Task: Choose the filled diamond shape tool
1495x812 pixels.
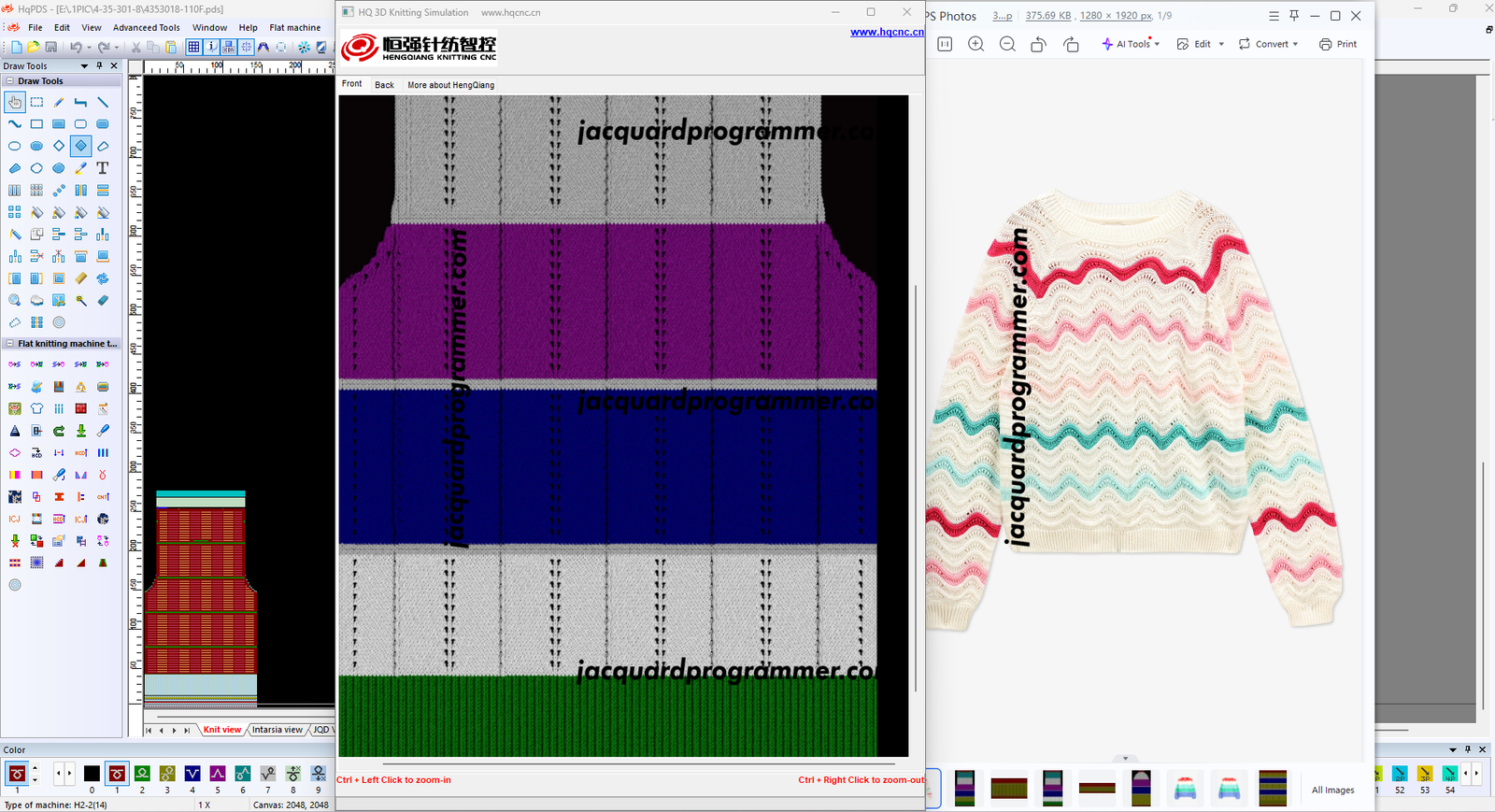Action: coord(80,146)
